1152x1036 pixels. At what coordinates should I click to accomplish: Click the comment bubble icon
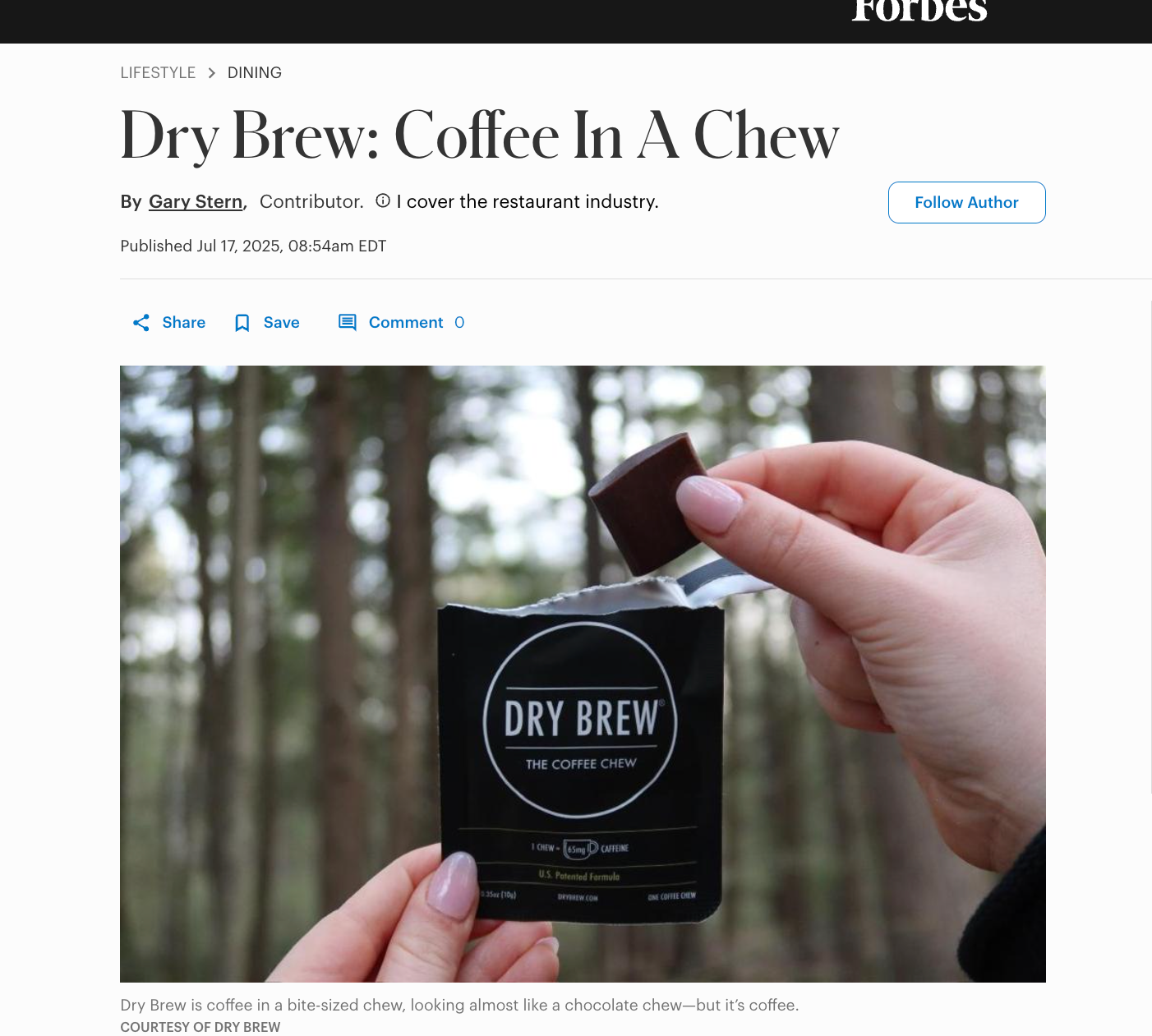point(348,323)
